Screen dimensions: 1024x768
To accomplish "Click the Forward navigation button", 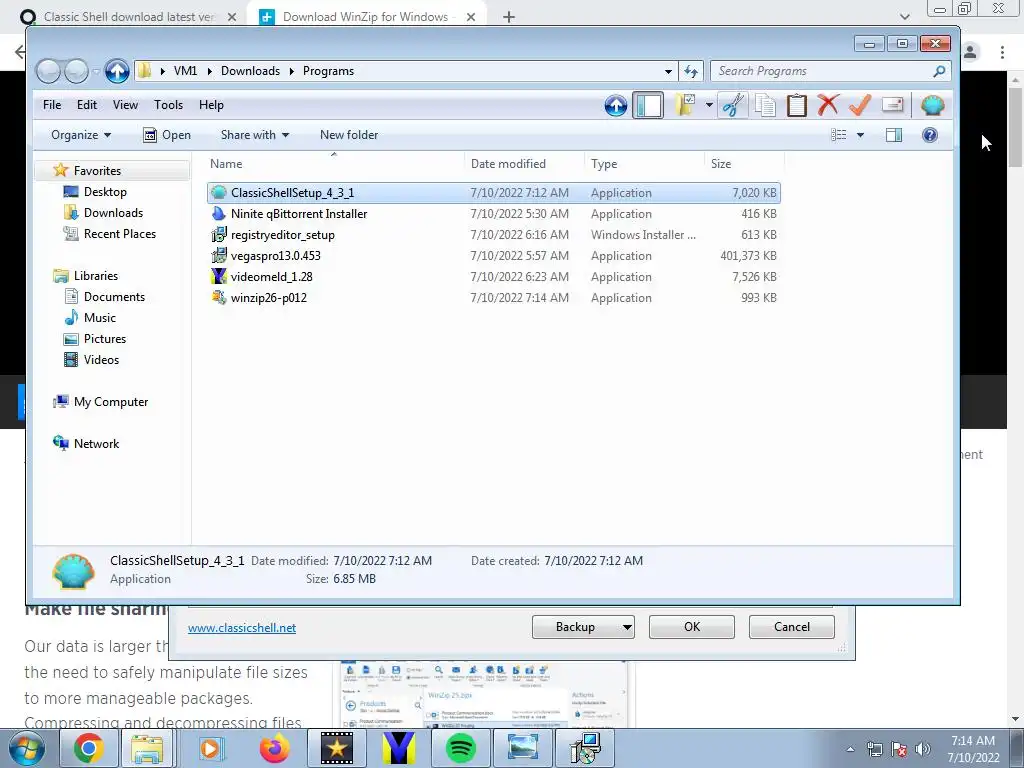I will pyautogui.click(x=76, y=71).
